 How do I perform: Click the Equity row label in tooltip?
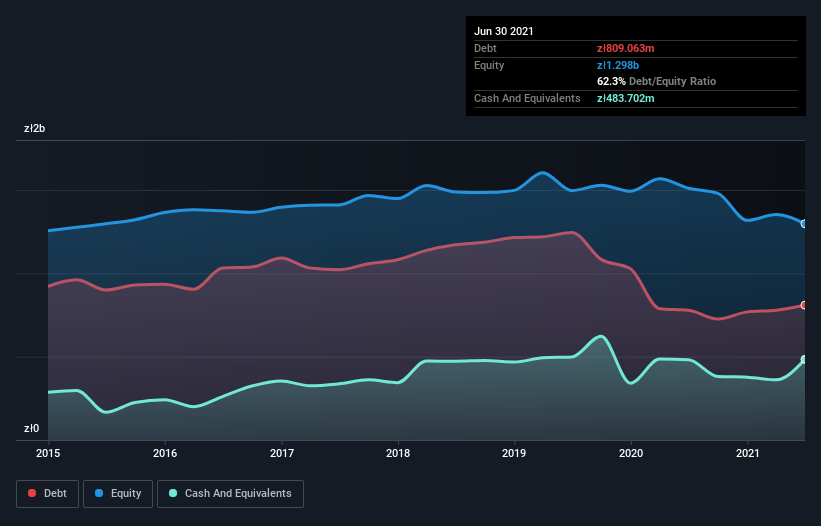coord(489,65)
